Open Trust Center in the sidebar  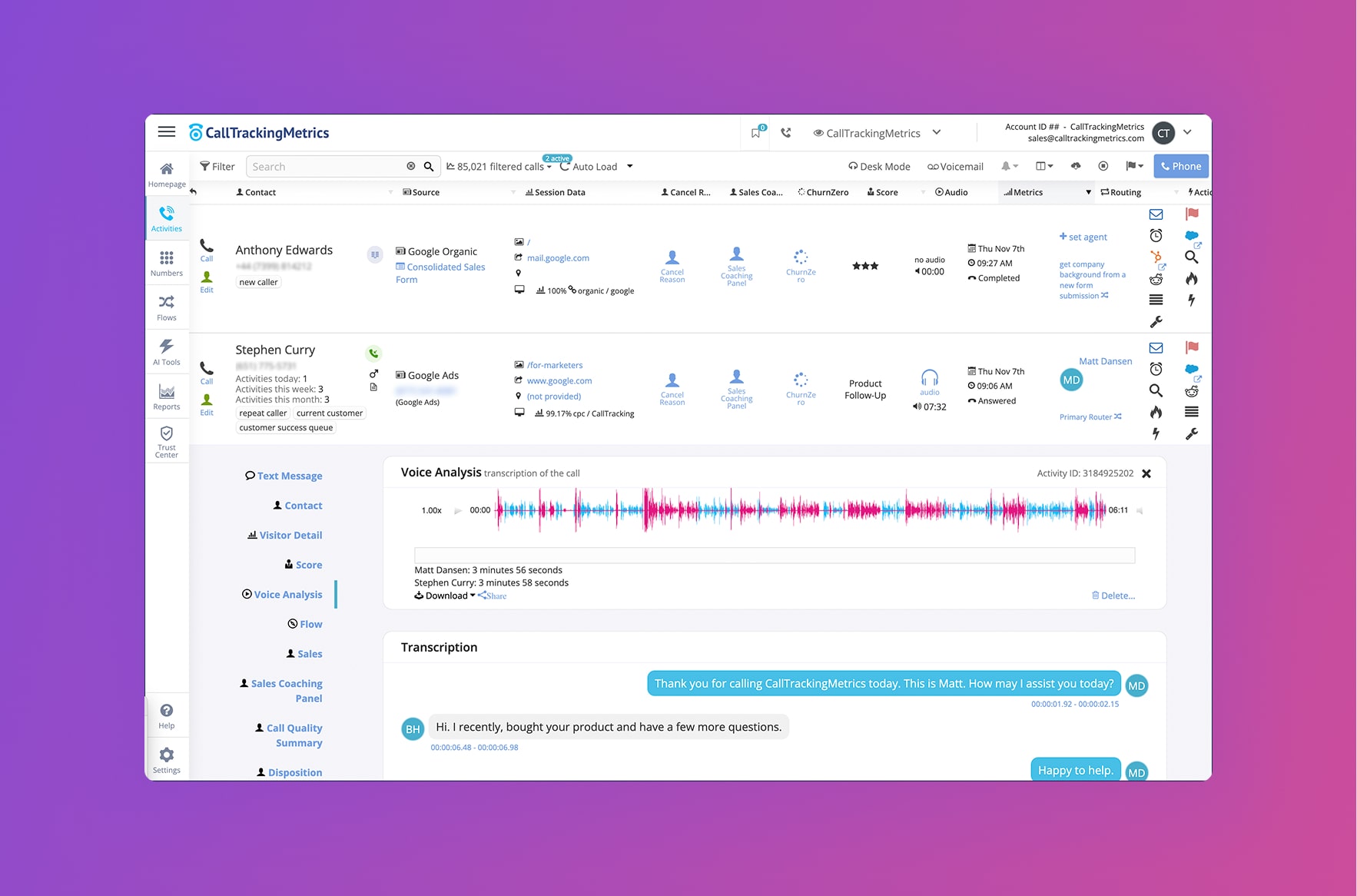[x=167, y=442]
